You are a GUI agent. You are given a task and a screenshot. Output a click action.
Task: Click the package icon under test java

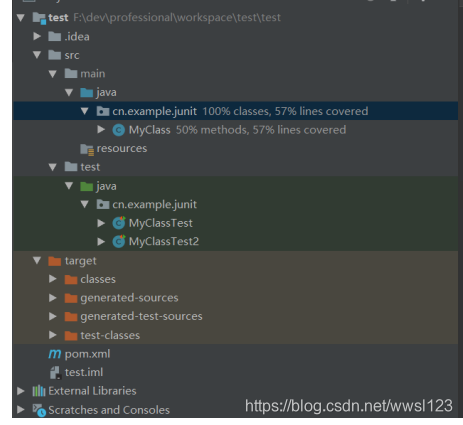tap(103, 204)
